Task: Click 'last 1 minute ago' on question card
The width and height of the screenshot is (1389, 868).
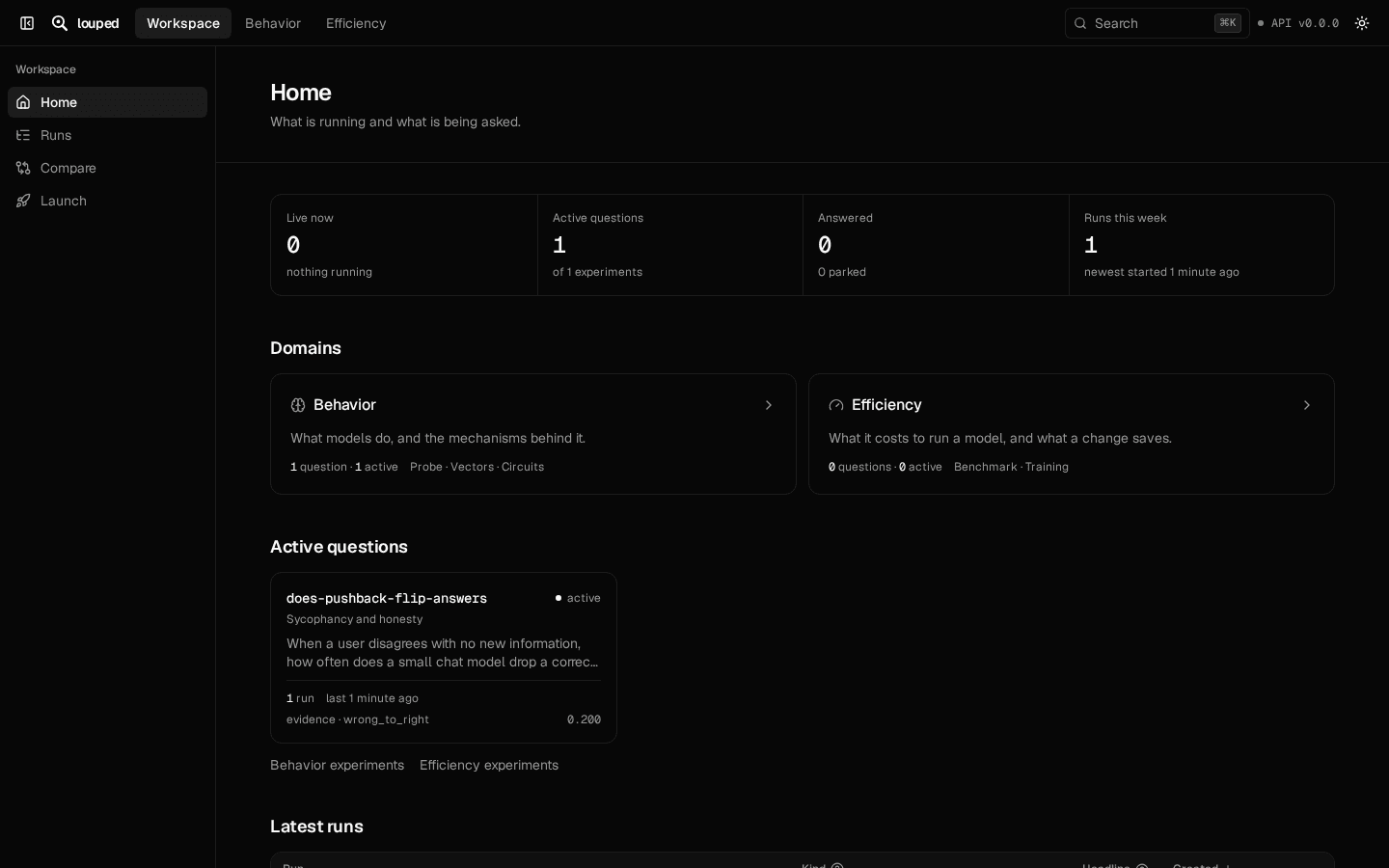Action: (x=372, y=698)
